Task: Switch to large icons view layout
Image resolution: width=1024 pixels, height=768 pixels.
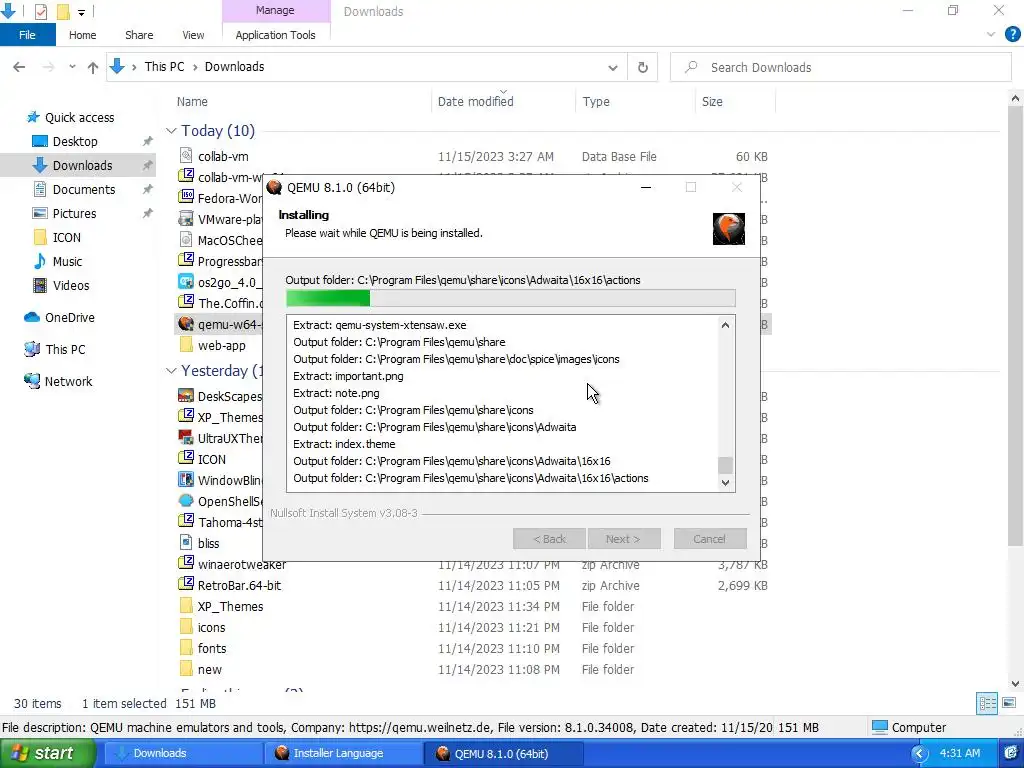Action: [x=1009, y=703]
